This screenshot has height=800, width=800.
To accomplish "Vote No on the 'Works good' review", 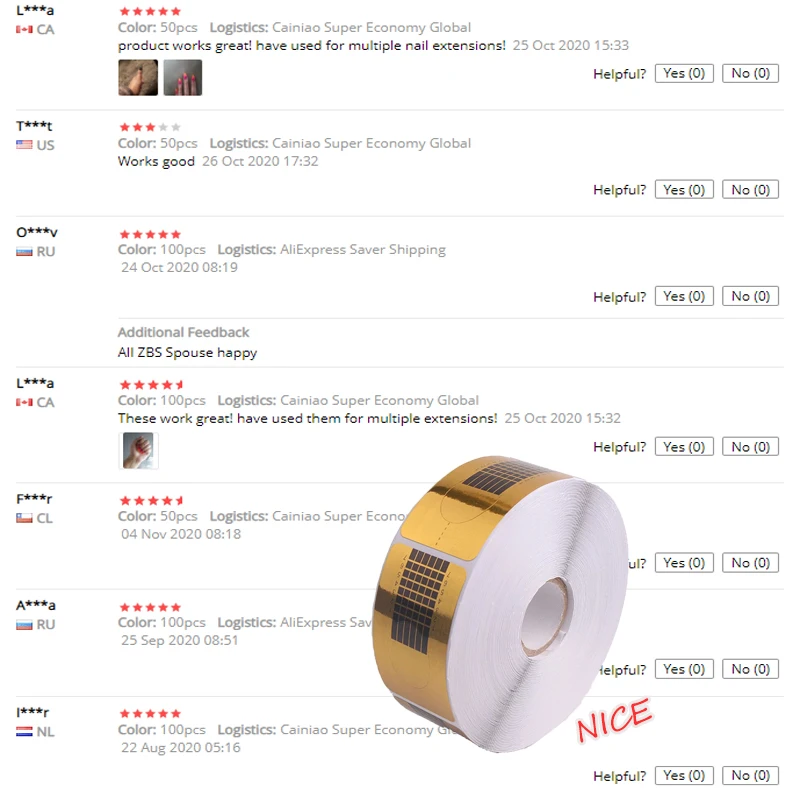I will coord(750,190).
